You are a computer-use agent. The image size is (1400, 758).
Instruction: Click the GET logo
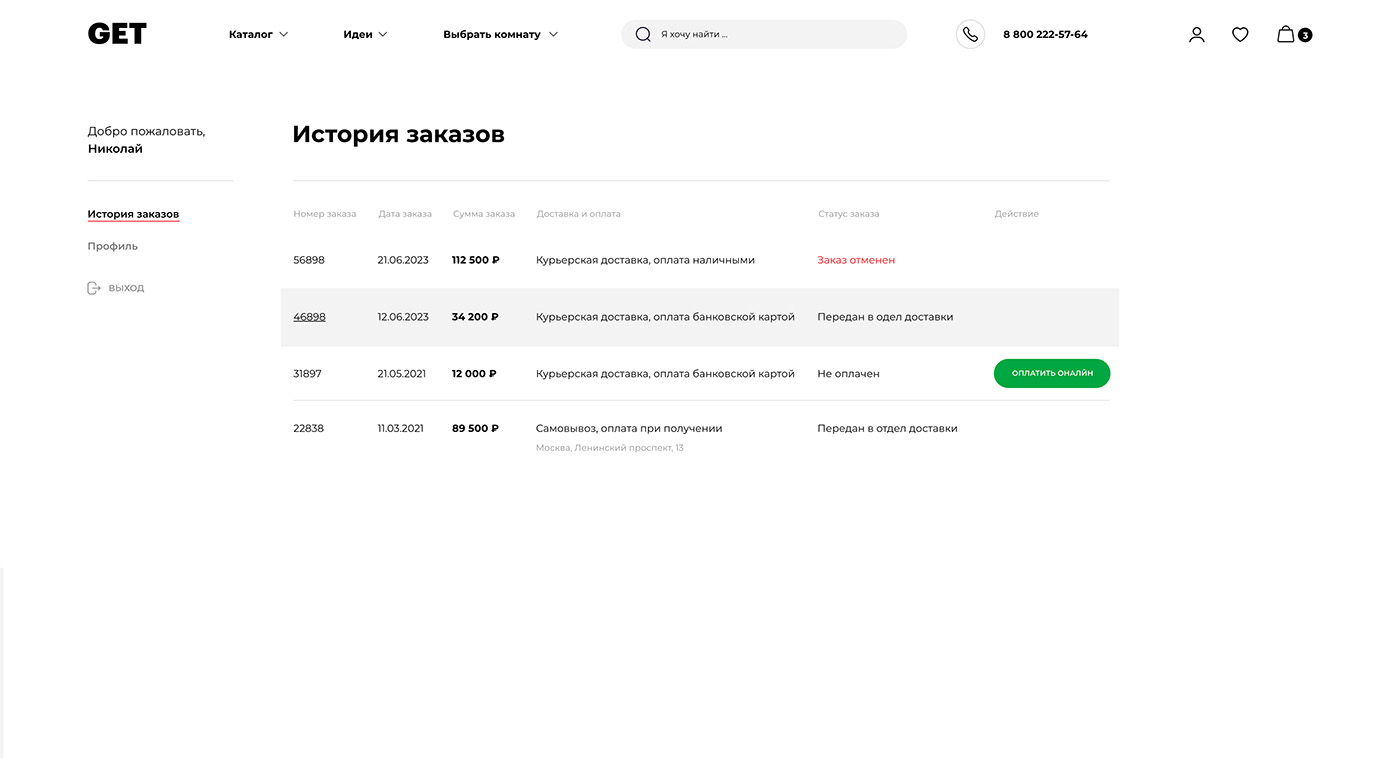click(117, 34)
